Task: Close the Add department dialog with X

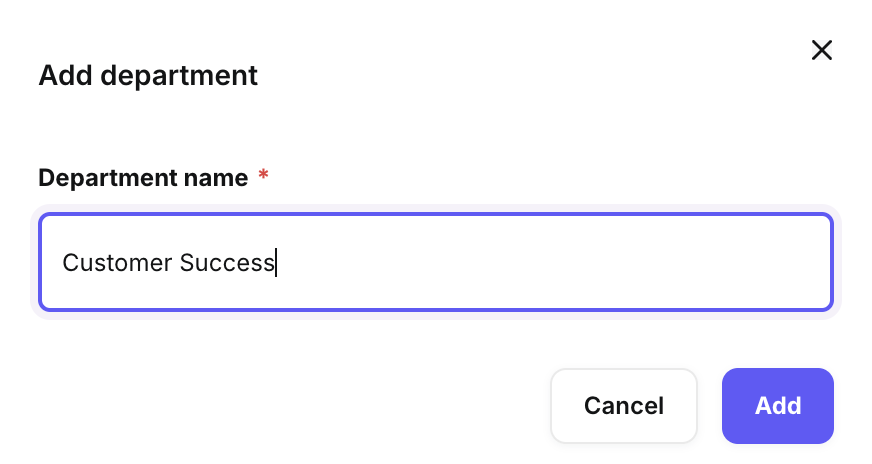Action: 821,50
